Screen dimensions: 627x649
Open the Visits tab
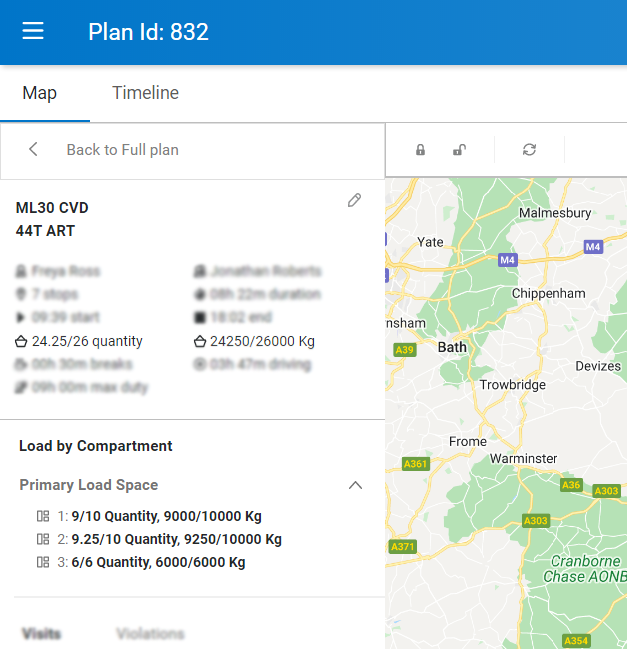(41, 633)
